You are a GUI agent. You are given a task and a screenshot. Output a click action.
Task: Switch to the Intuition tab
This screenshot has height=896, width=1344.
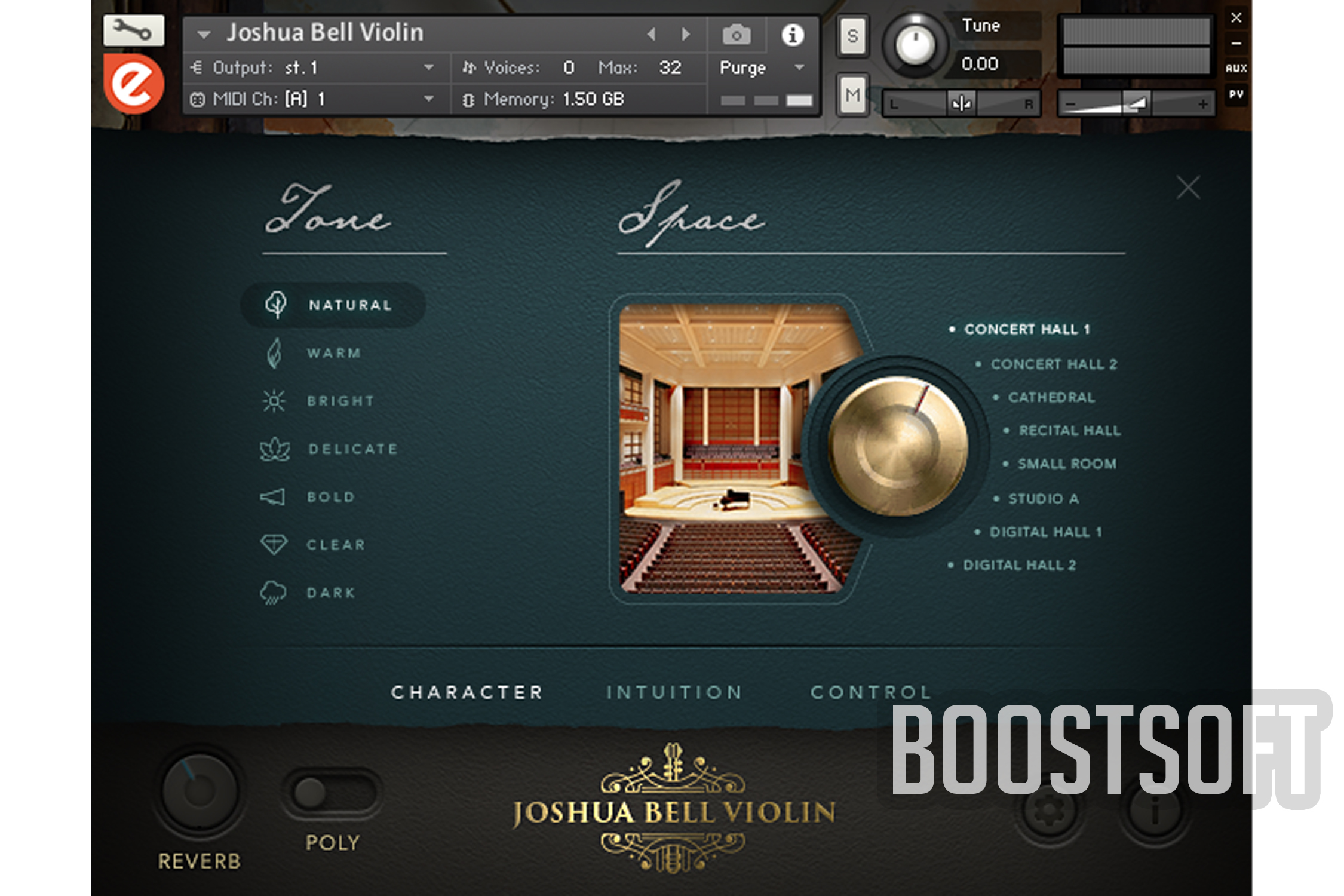(674, 692)
